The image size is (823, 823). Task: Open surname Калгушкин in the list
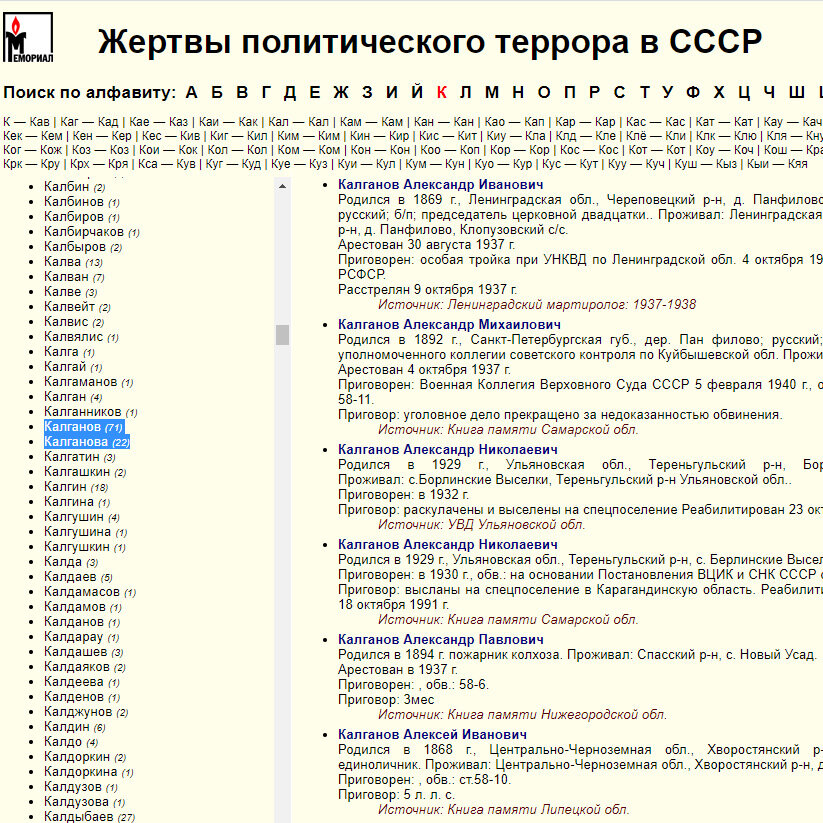coord(77,547)
